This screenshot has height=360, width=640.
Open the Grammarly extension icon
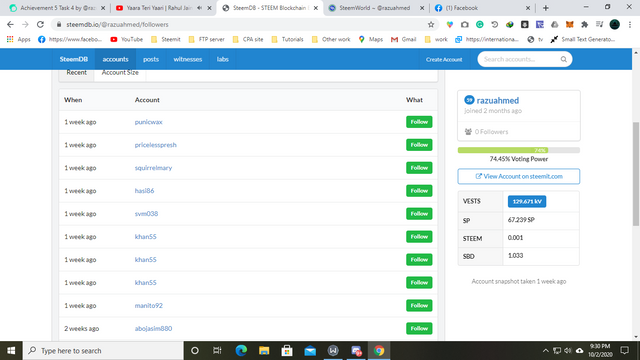[x=480, y=24]
